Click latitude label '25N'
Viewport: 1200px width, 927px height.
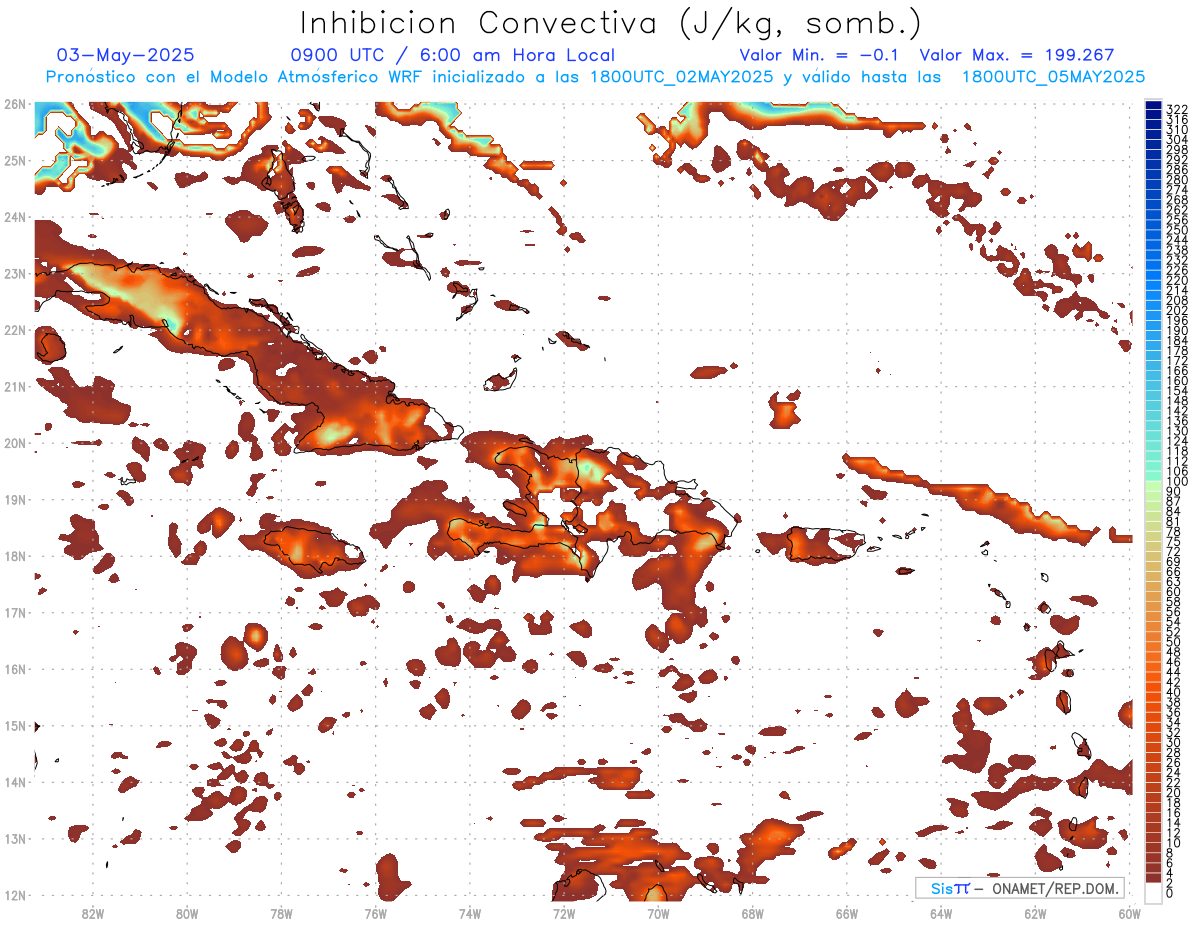tap(14, 160)
